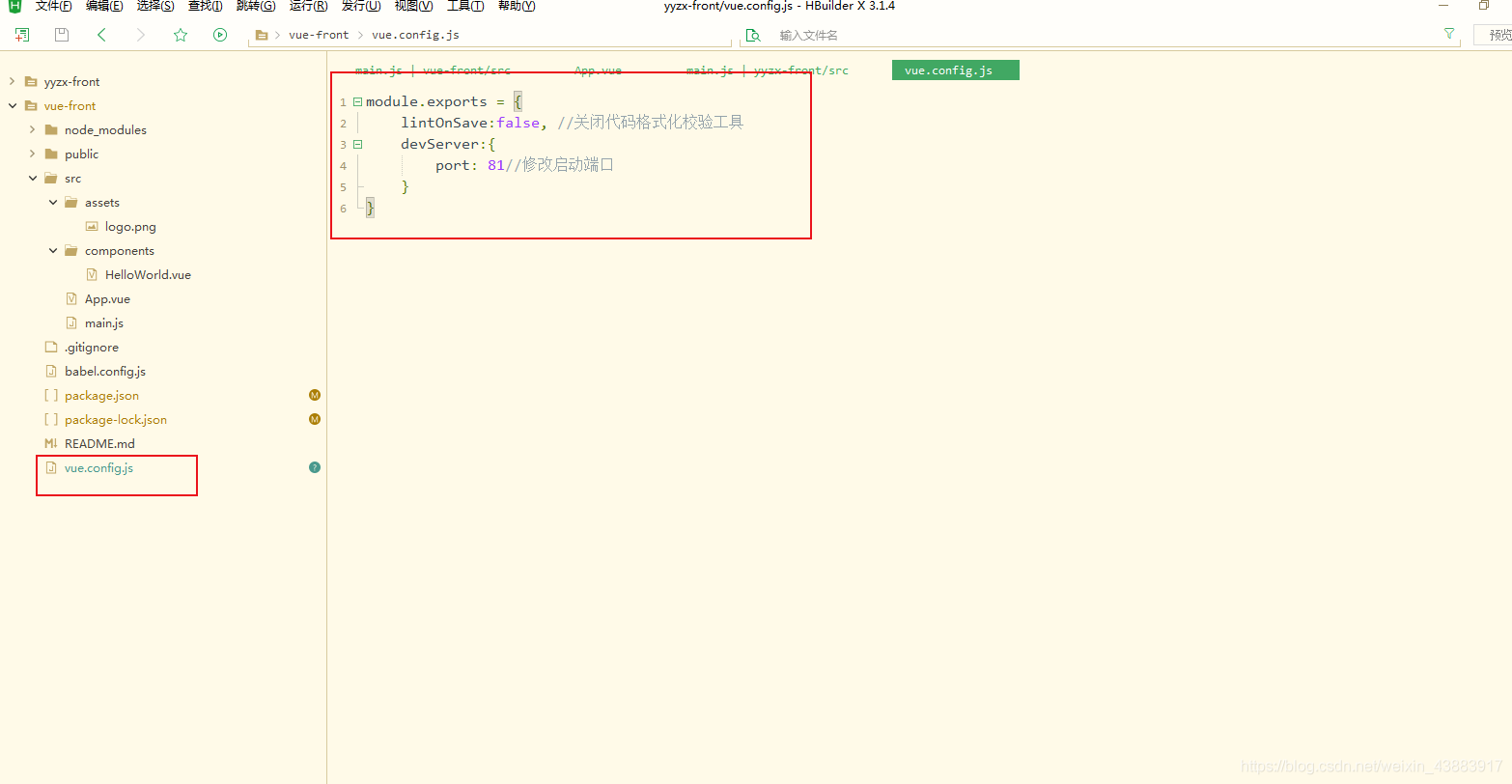Switch to the App.vue editor tab
The height and width of the screenshot is (784, 1512).
(x=599, y=70)
